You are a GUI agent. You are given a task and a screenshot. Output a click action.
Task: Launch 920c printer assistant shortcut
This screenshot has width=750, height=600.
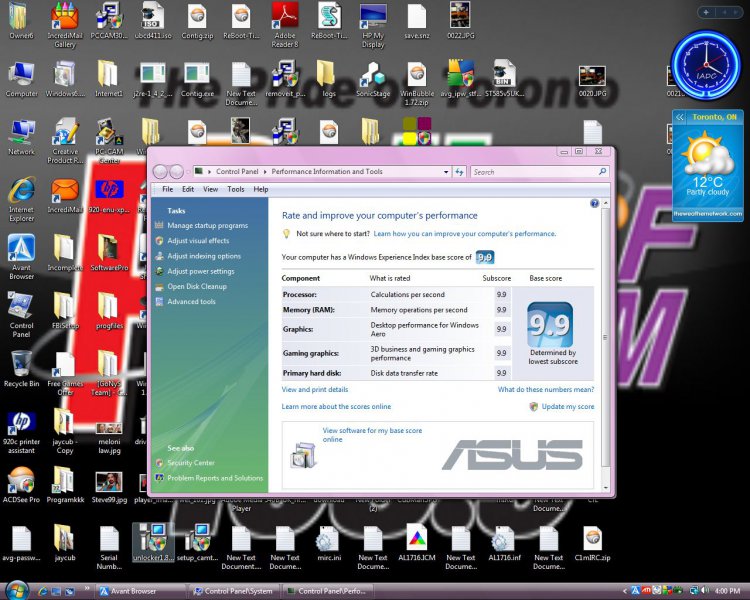pos(21,432)
